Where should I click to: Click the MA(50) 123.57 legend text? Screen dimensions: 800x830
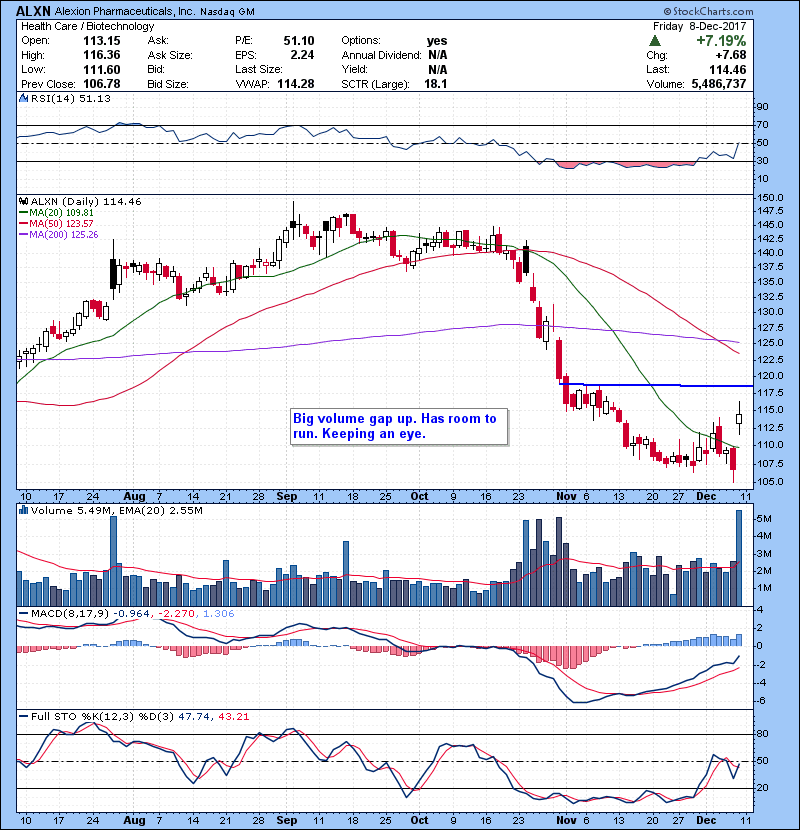click(61, 224)
